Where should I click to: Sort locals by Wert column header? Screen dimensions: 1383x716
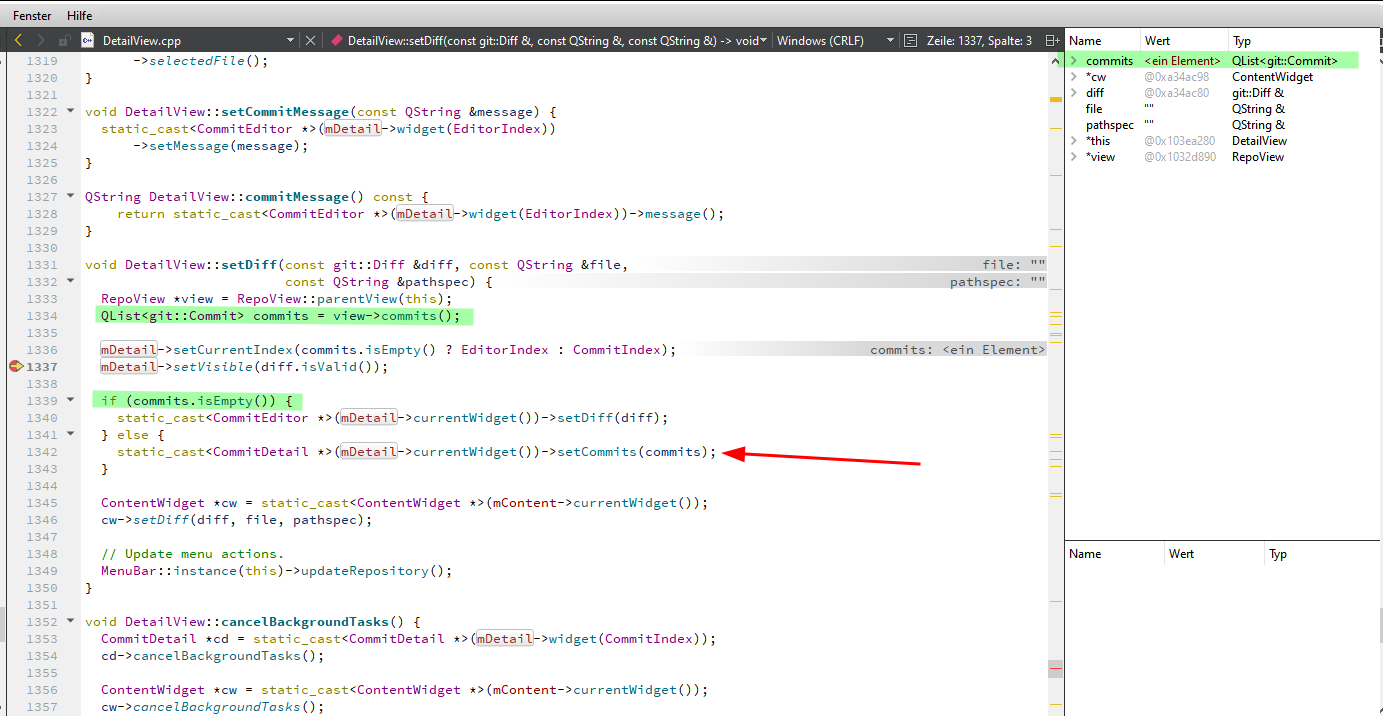click(x=1183, y=41)
